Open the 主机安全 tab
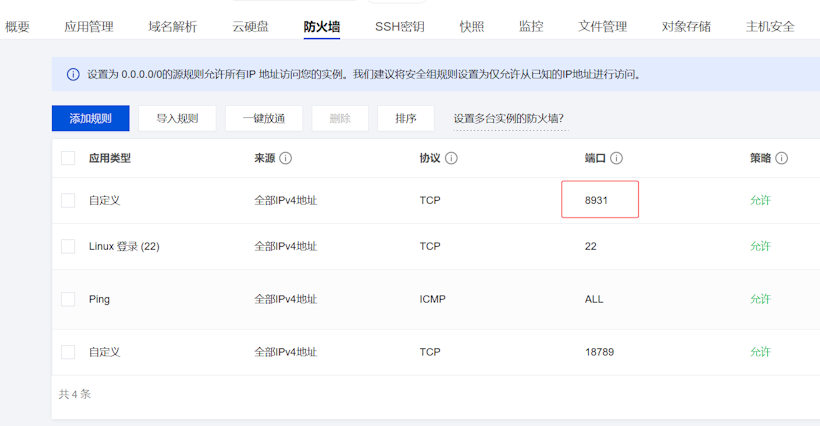Screen dimensions: 820x426 click(770, 26)
